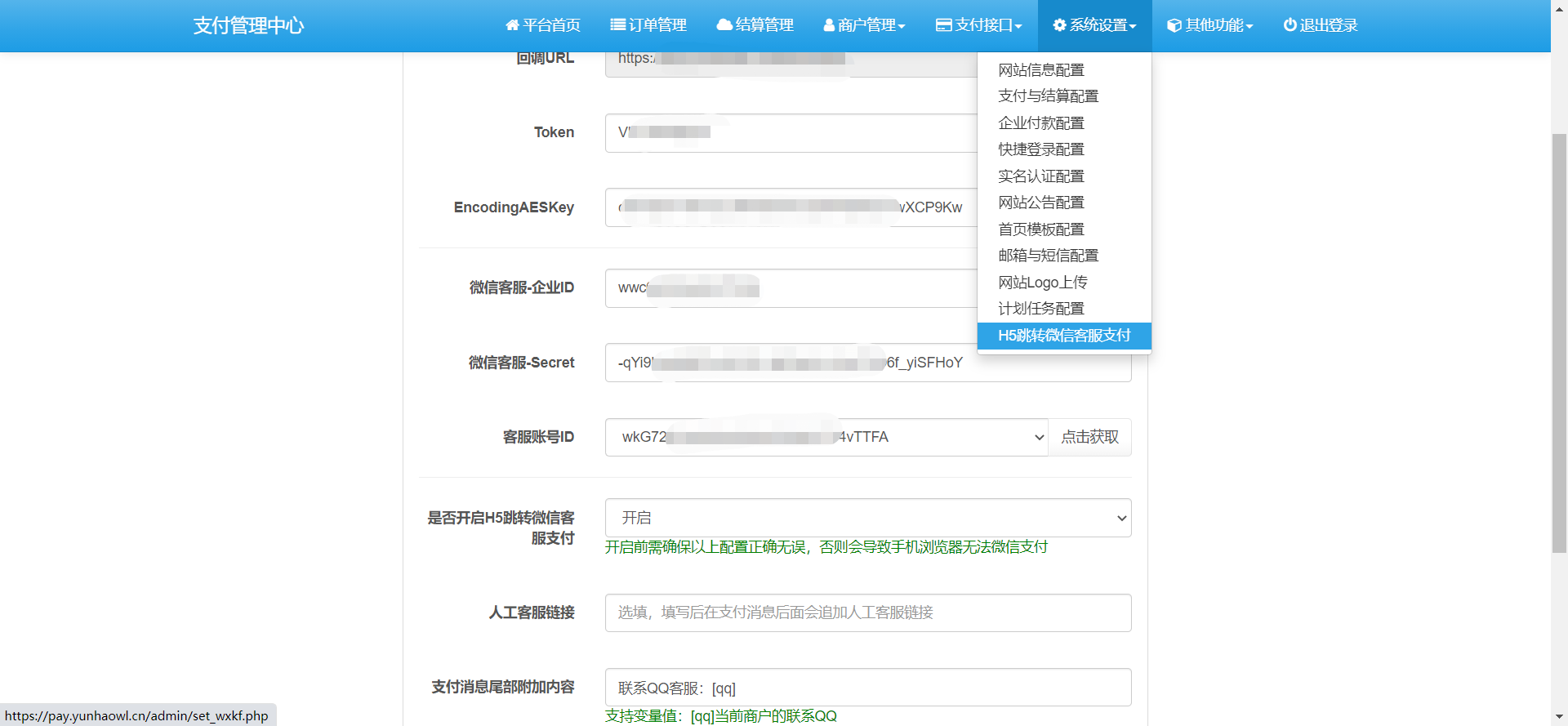Click the hint text 支持变量值：[qq]当前商户的联系QQ
The image size is (1568, 726).
[721, 716]
